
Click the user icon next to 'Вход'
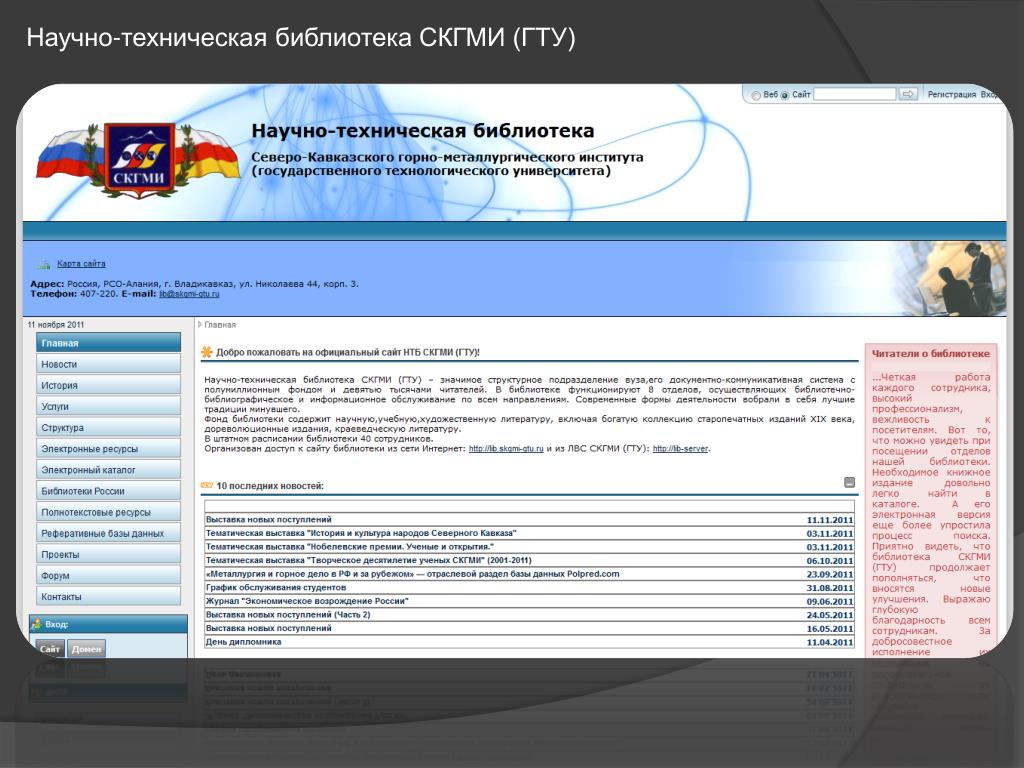pyautogui.click(x=37, y=624)
